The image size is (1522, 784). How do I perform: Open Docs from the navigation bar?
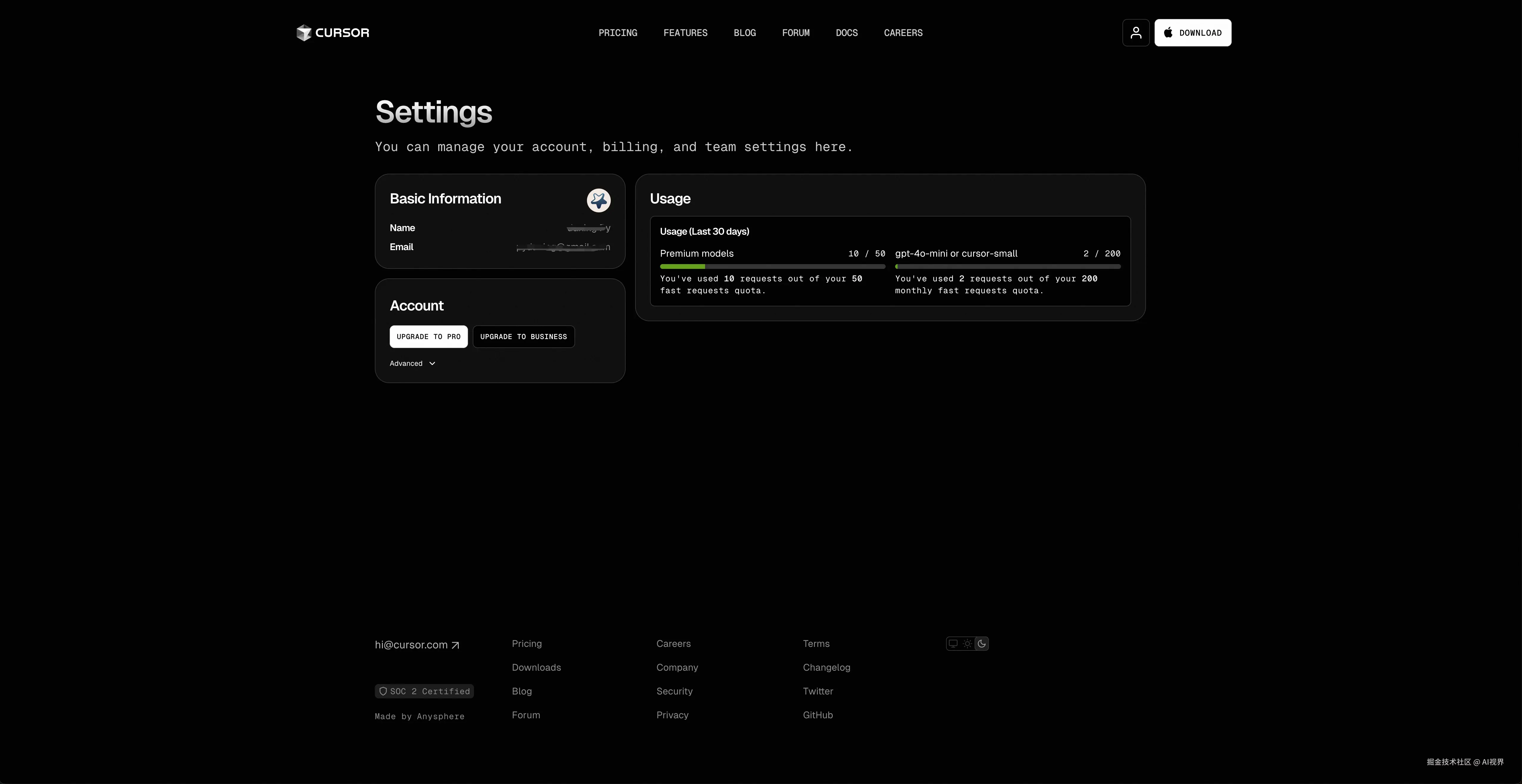(846, 33)
